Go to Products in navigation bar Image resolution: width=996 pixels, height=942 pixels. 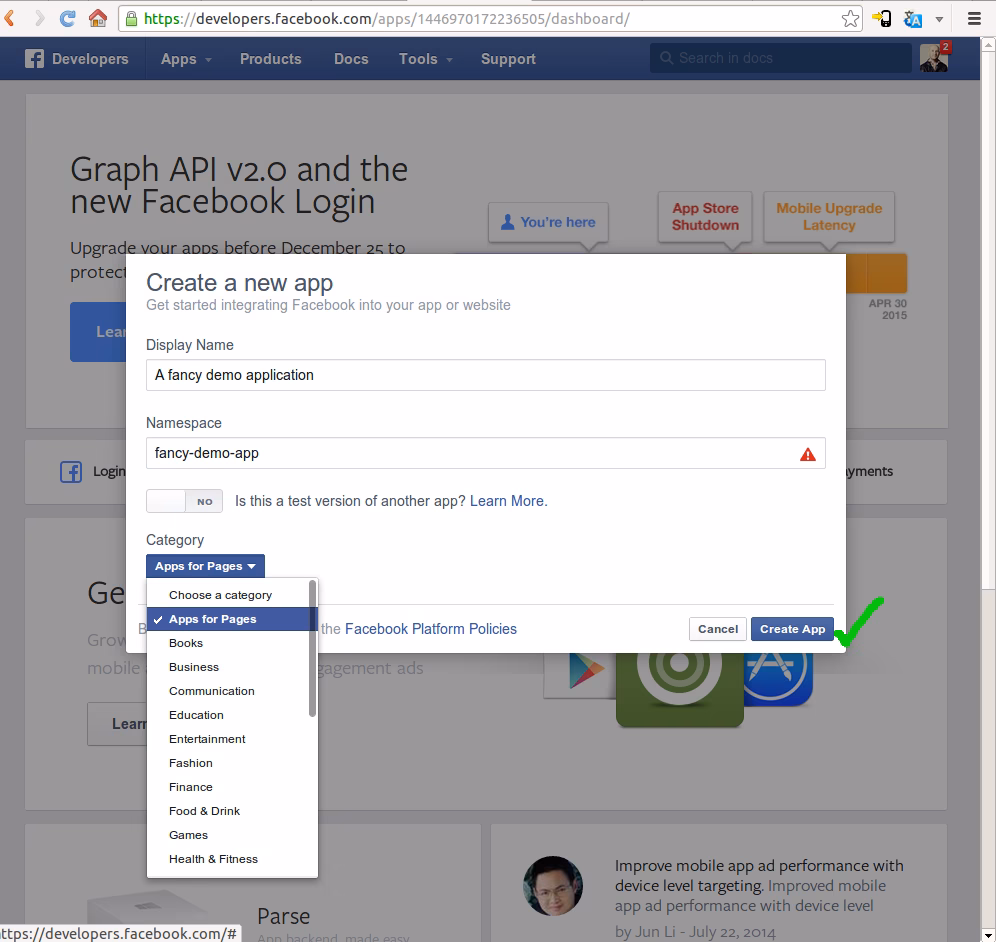[x=271, y=59]
